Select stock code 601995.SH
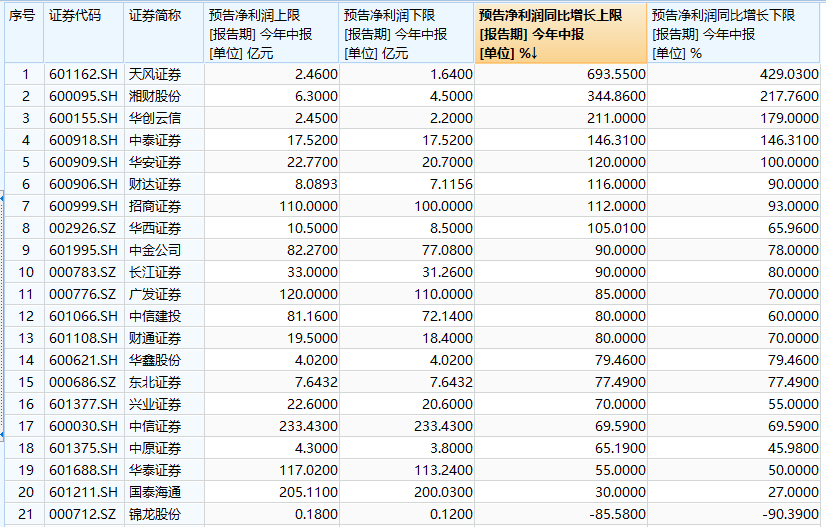The width and height of the screenshot is (826, 527). [x=84, y=250]
